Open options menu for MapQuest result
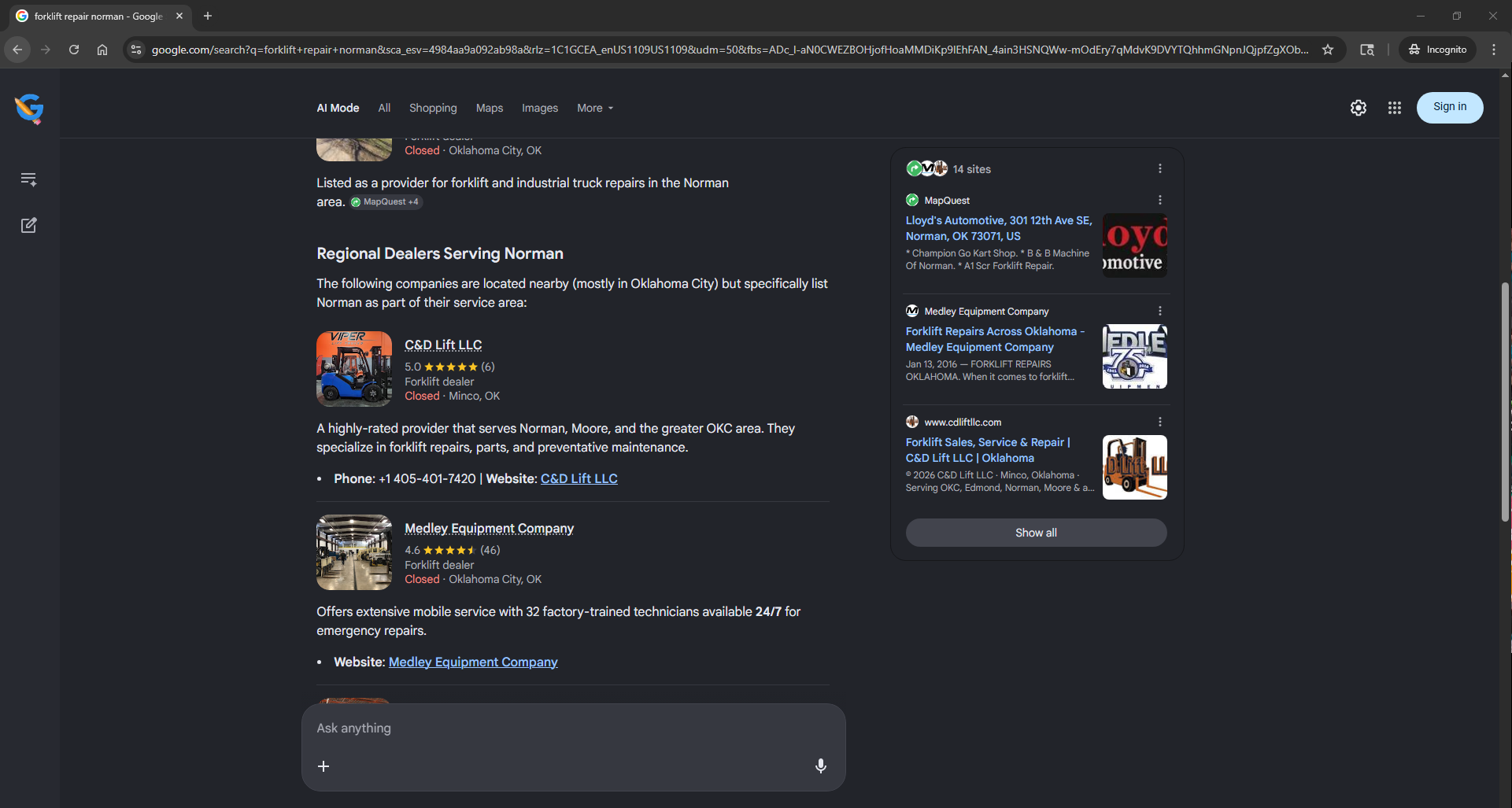Viewport: 1512px width, 808px height. tap(1159, 200)
